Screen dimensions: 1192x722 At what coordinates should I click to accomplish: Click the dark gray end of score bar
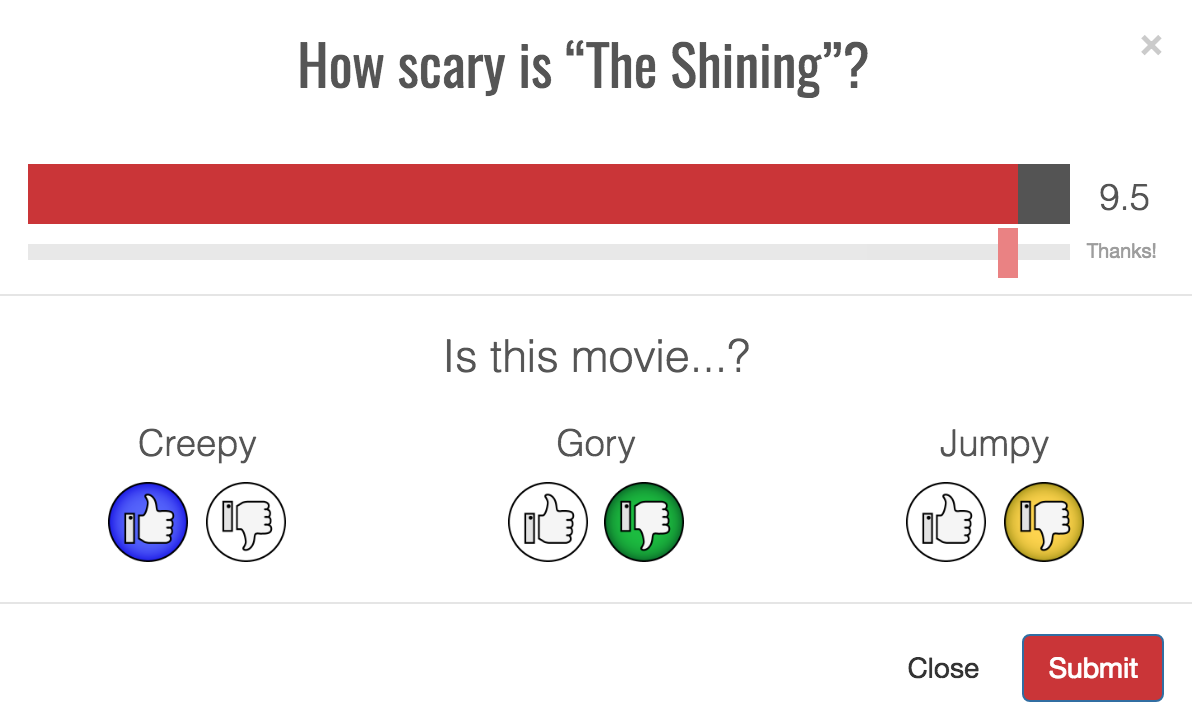(1044, 194)
